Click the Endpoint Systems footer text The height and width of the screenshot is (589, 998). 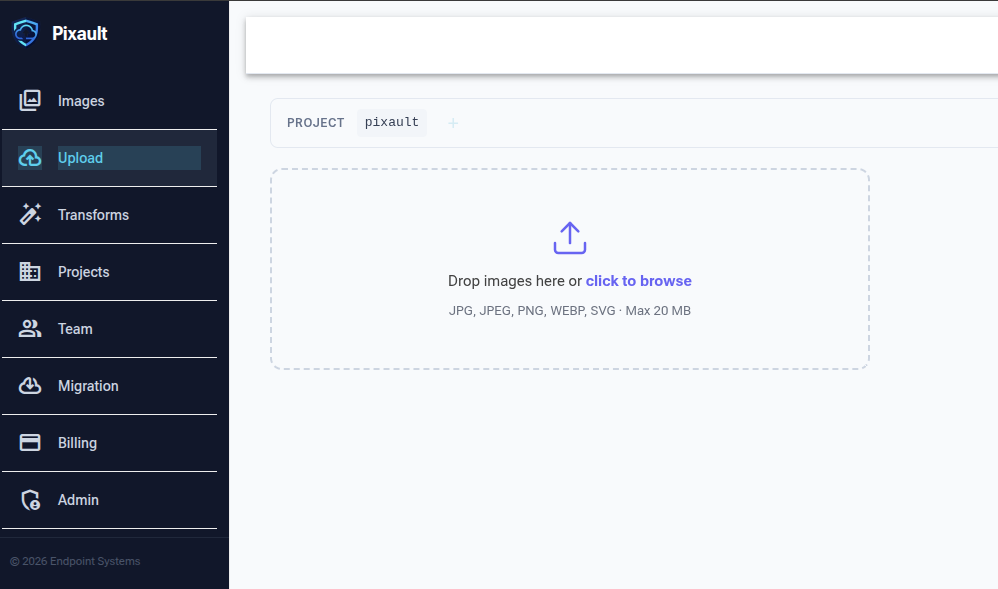click(x=75, y=561)
